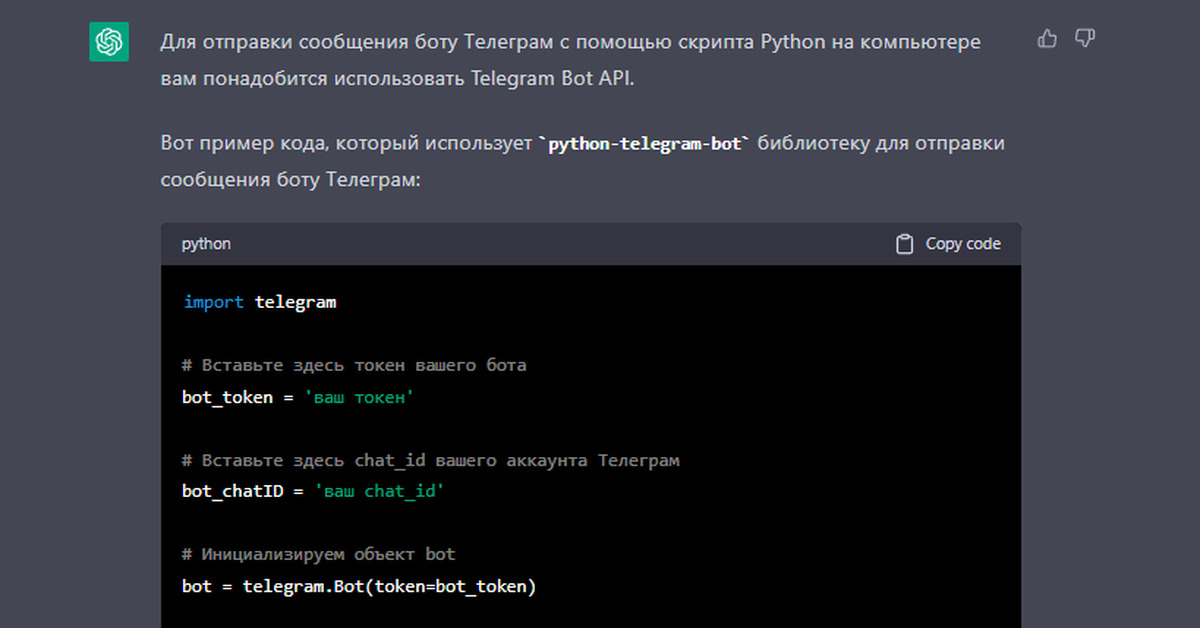Screen dimensions: 1200x628
Task: Click the clipboard icon in code header
Action: click(904, 244)
